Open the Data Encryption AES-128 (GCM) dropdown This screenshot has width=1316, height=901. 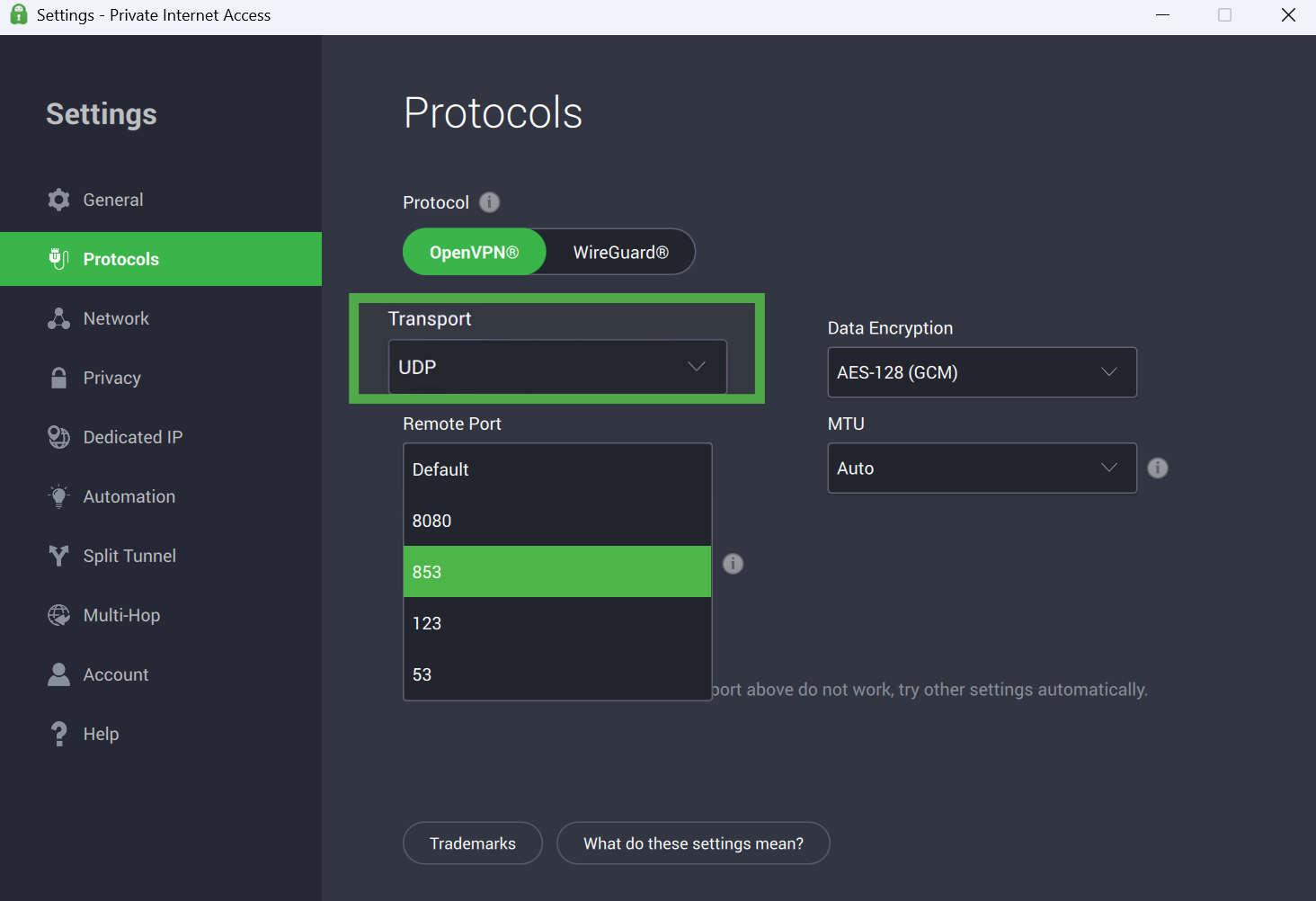coord(982,372)
